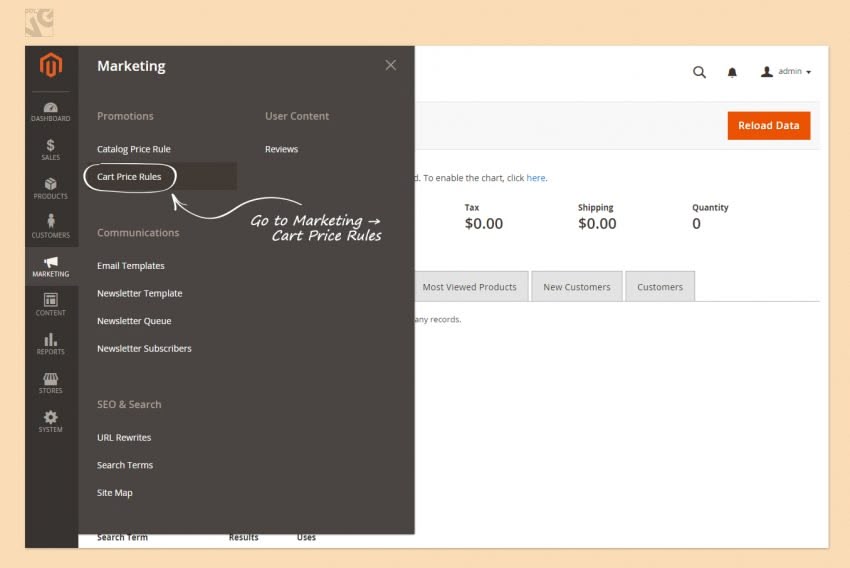Click the User Content heading
Viewport: 850px width, 568px height.
click(297, 116)
